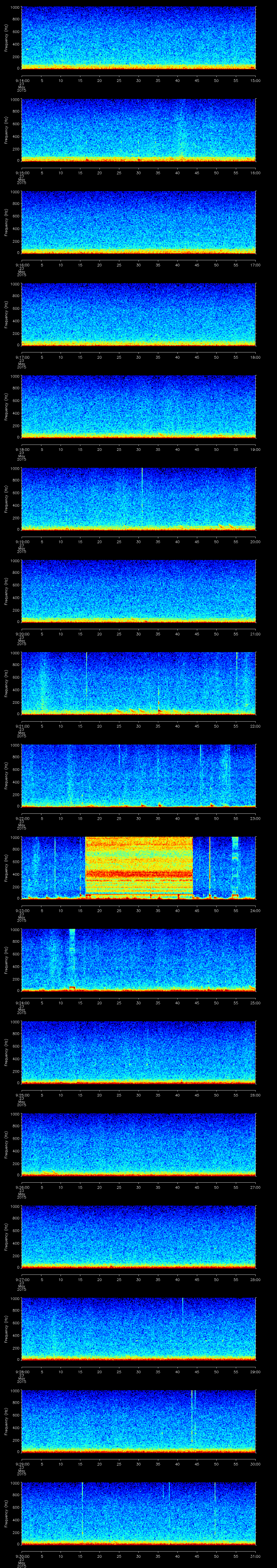277x1568 pixels.
Task: Open the 9:27:00 spectrogram panel
Action: click(138, 1237)
